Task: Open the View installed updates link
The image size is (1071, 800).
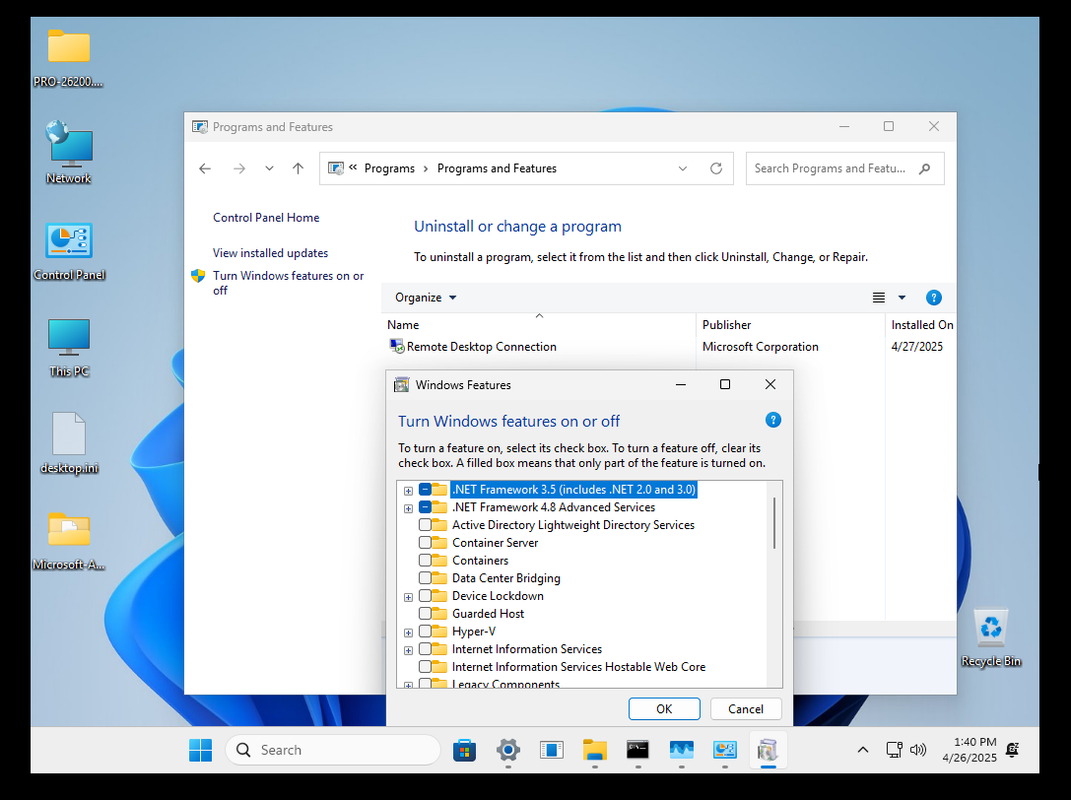Action: [x=270, y=253]
